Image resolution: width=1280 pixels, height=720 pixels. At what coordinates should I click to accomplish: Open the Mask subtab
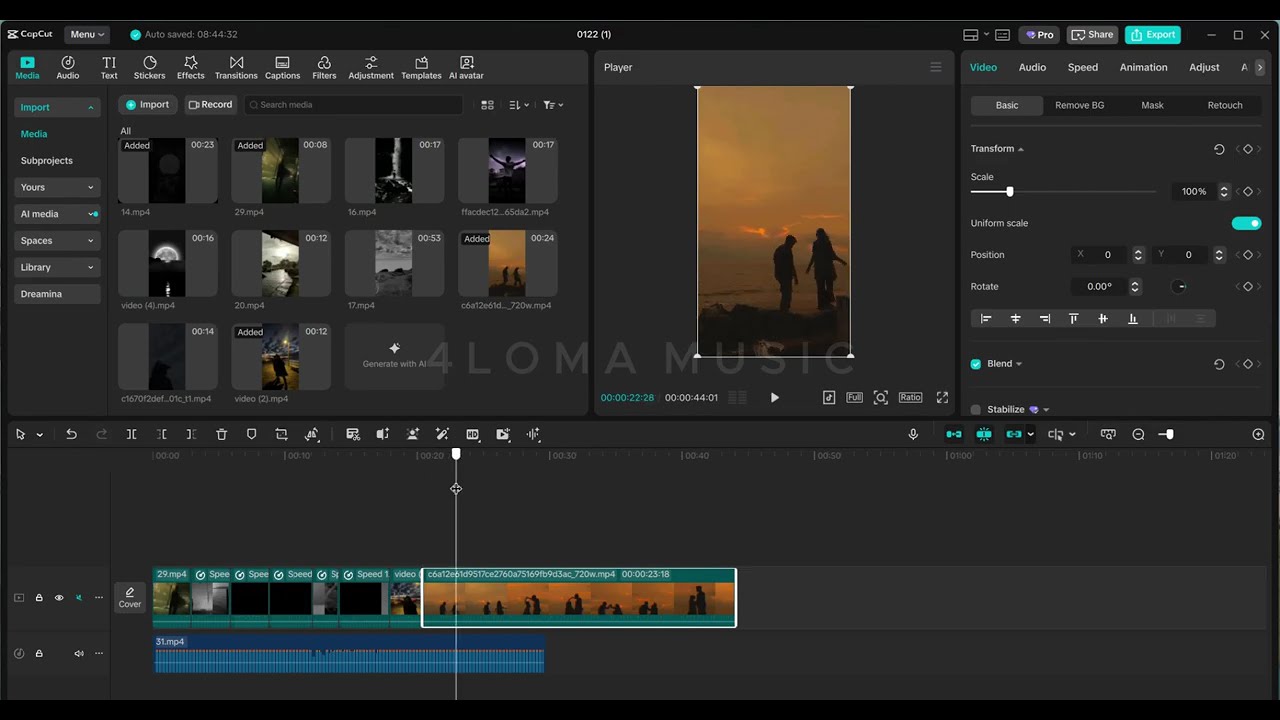[x=1152, y=105]
